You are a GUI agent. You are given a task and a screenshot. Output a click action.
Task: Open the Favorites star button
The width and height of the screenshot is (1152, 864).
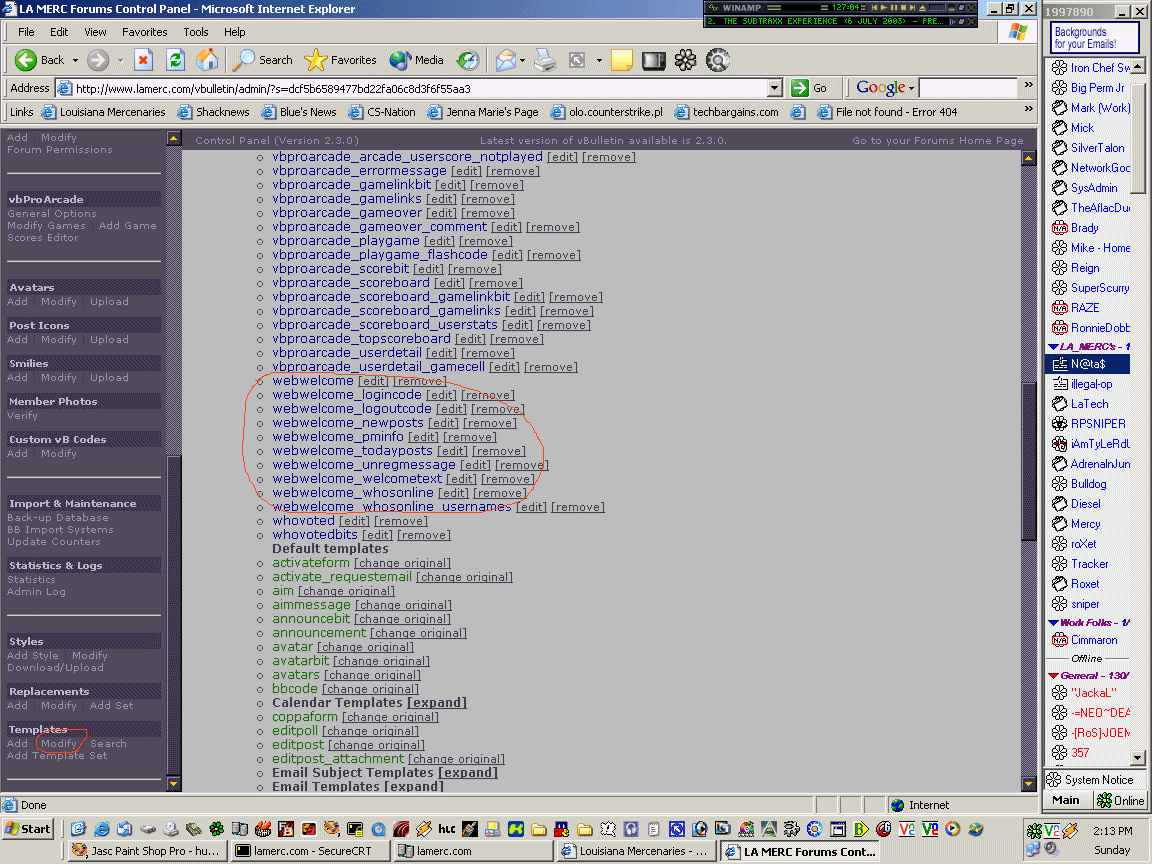pos(340,60)
